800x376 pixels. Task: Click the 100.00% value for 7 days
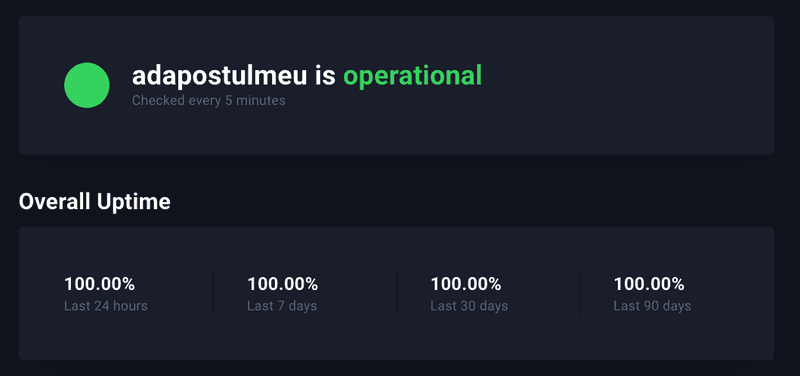pyautogui.click(x=283, y=284)
